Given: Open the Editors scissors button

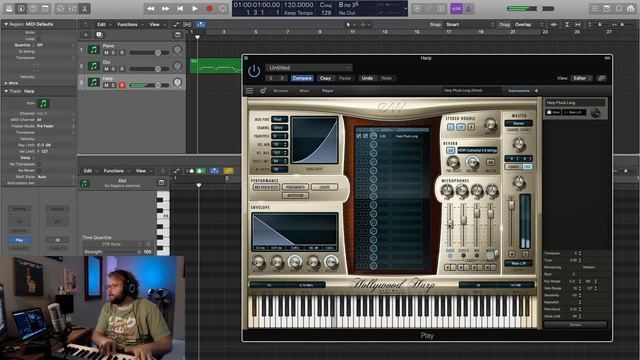Looking at the screenshot, I should [x=84, y=8].
